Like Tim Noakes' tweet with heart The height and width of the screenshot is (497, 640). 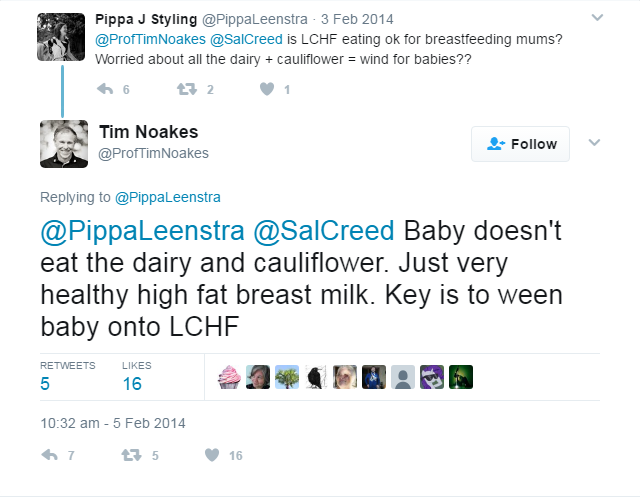211,455
